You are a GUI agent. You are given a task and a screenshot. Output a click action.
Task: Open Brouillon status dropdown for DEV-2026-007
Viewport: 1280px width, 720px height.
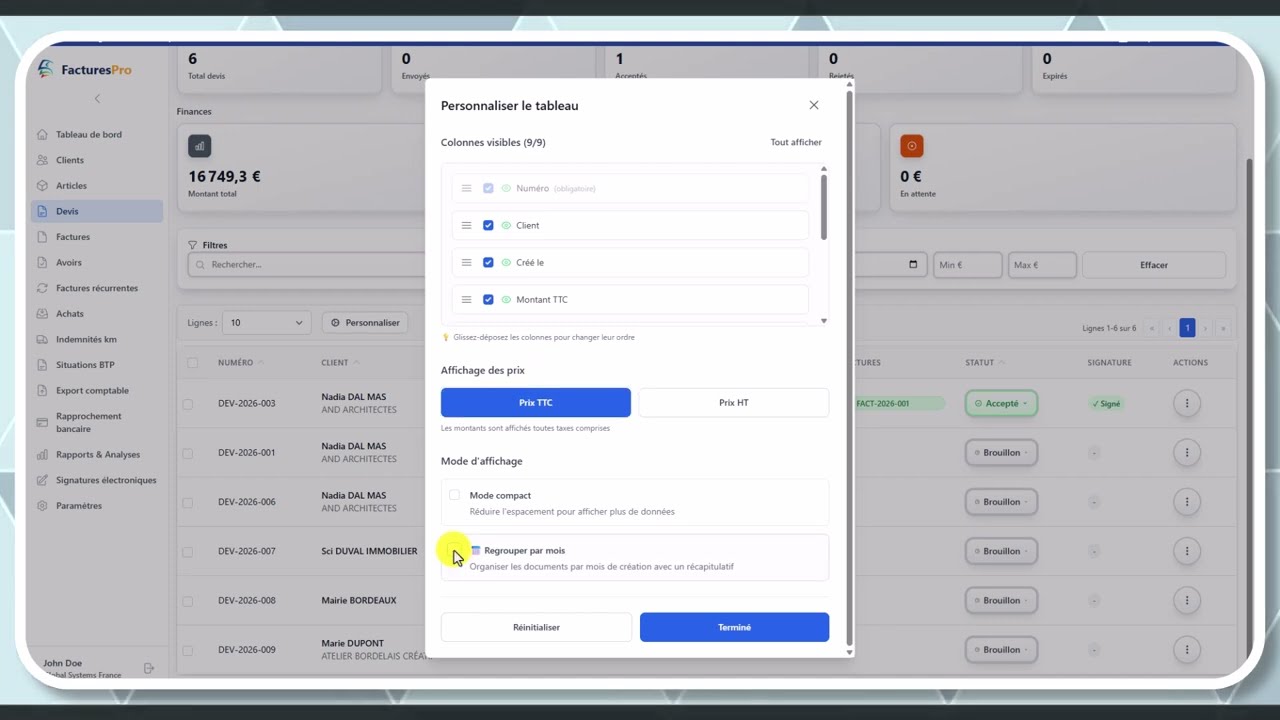pos(1001,551)
